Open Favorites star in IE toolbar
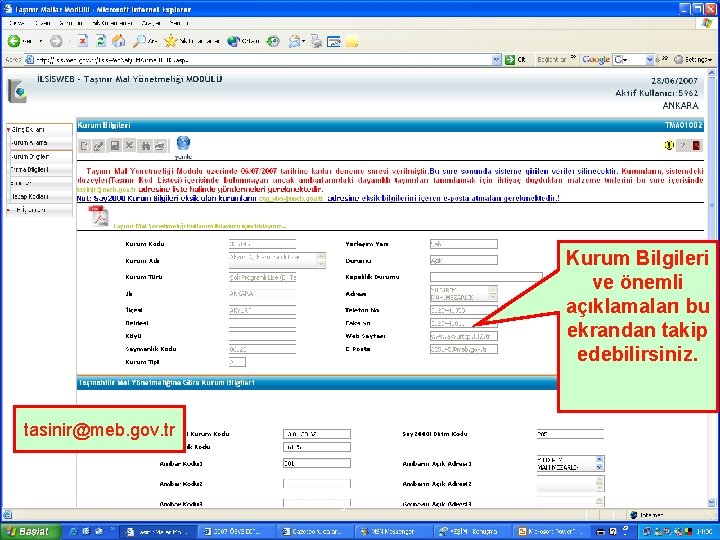Image resolution: width=720 pixels, height=540 pixels. pyautogui.click(x=170, y=41)
